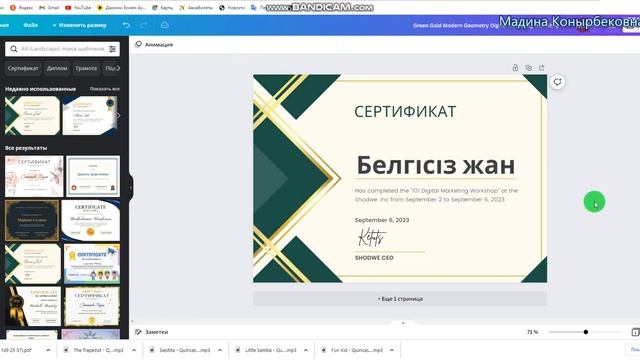
Task: Open the Анимация panel
Action: click(x=154, y=44)
